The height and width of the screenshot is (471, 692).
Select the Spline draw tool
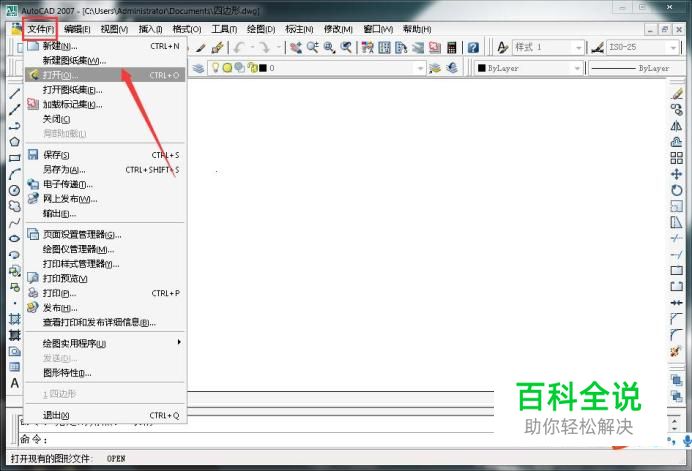pos(15,223)
